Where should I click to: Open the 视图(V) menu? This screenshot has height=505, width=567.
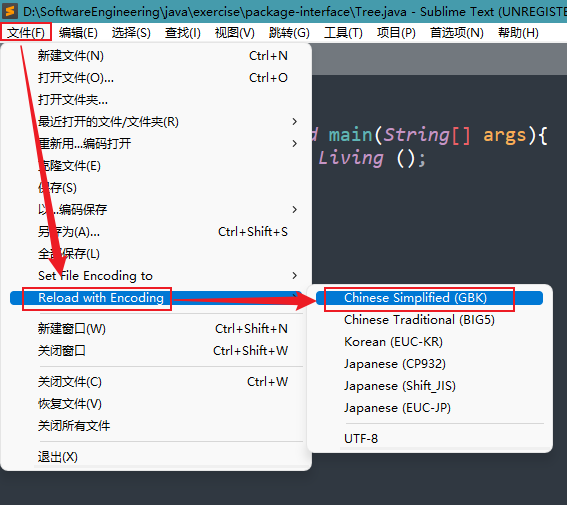(x=235, y=33)
